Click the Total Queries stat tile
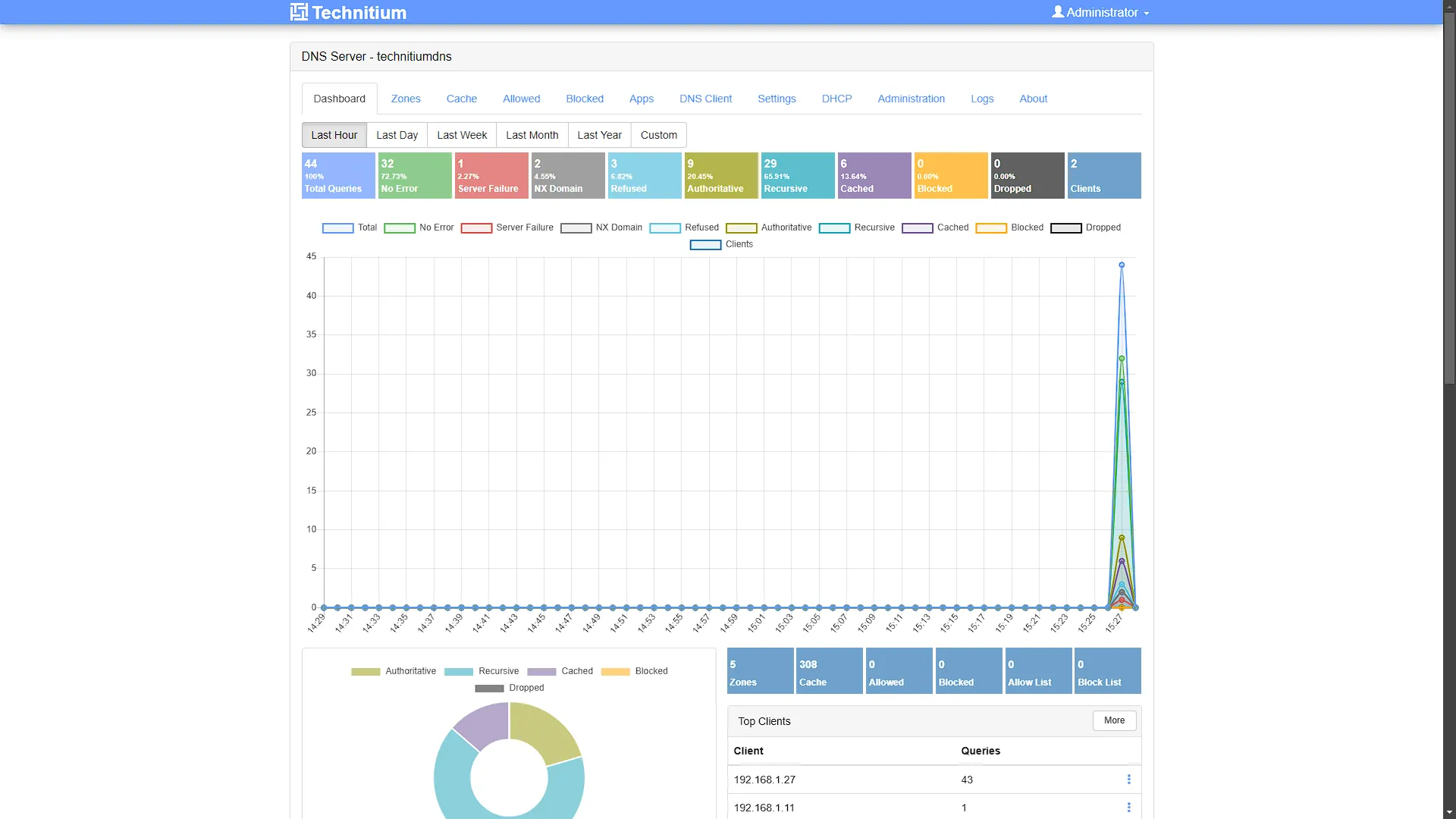The width and height of the screenshot is (1456, 819). coord(338,175)
